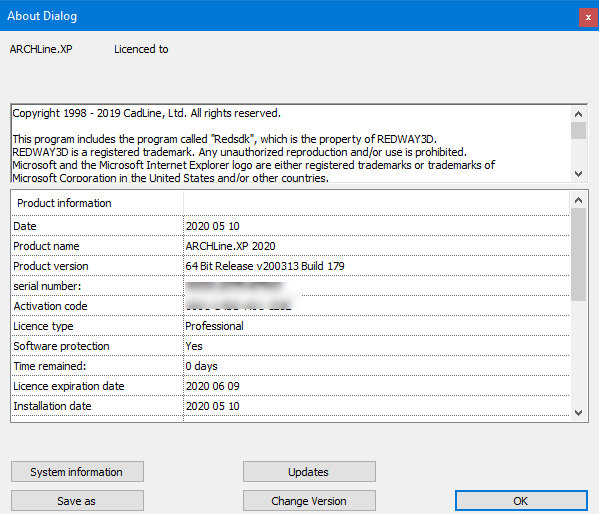
Task: Select the Product version row
Action: pos(290,266)
